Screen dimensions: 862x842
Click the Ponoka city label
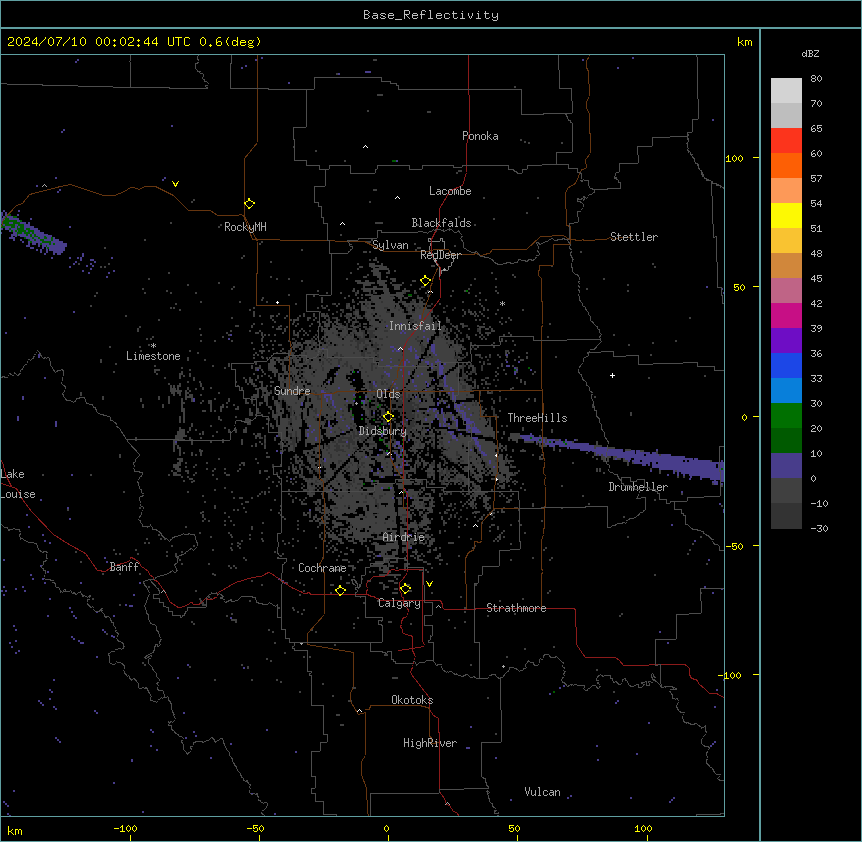480,136
